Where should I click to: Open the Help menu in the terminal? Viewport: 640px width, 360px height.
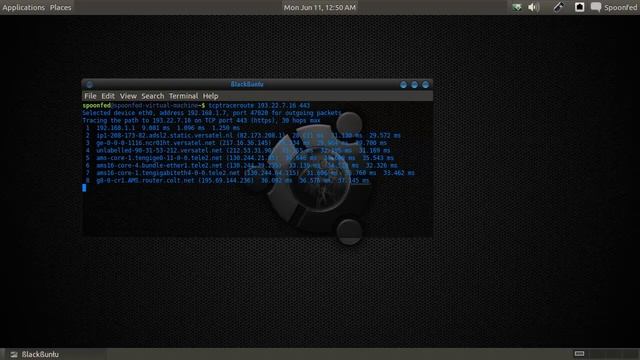tap(211, 96)
